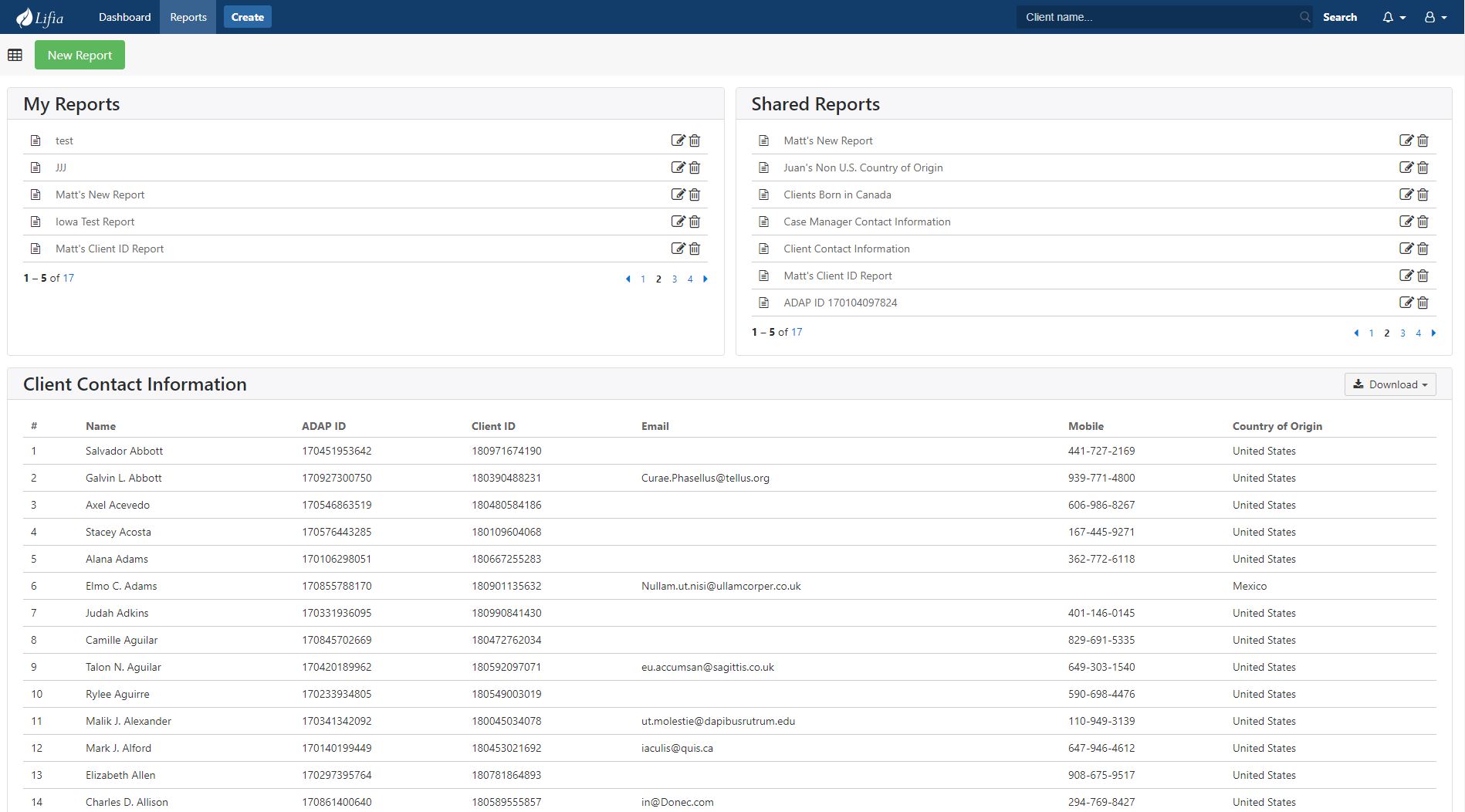Go to previous page in Shared Reports
The image size is (1465, 812).
[1356, 333]
